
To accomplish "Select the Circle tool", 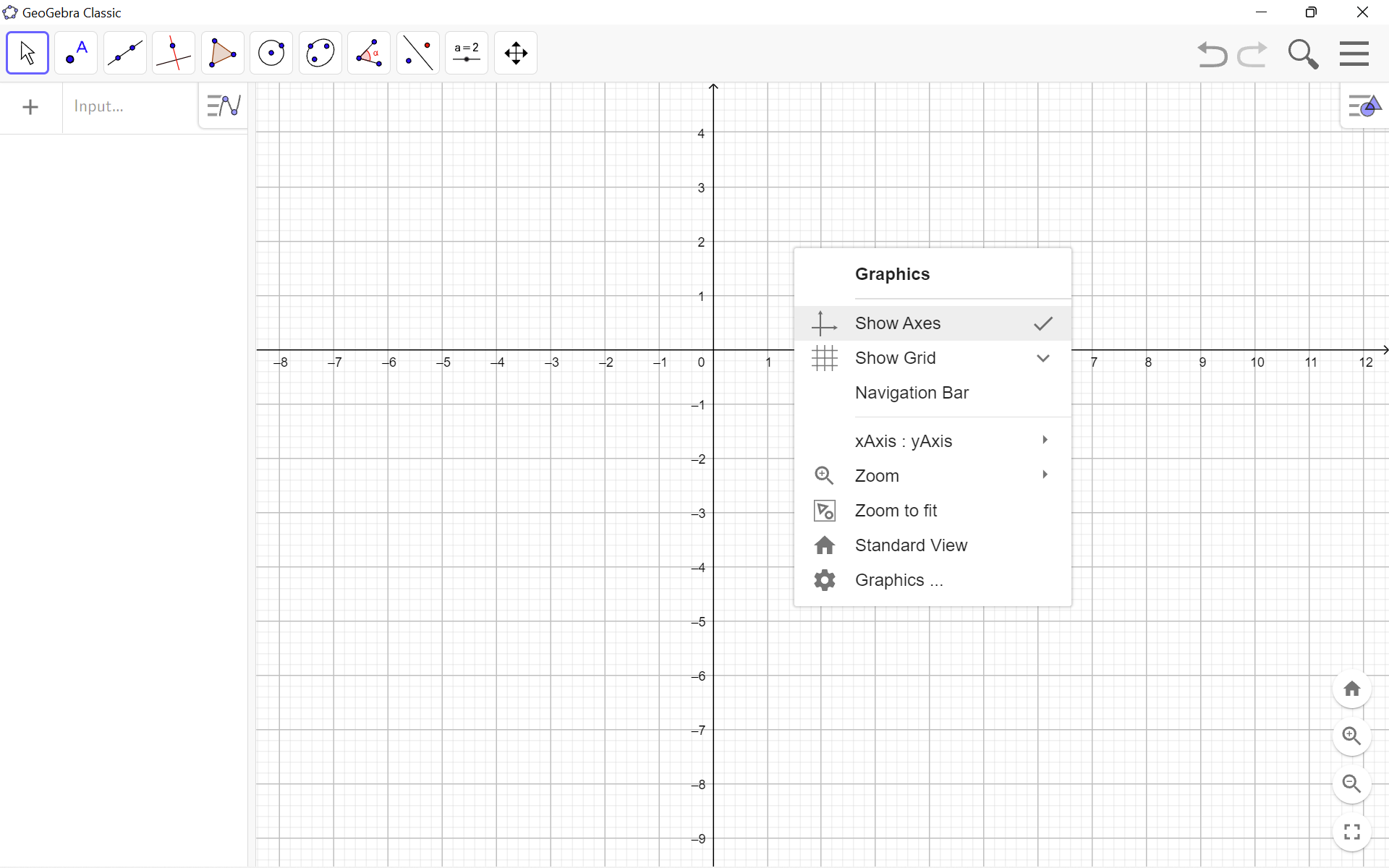I will 271,52.
